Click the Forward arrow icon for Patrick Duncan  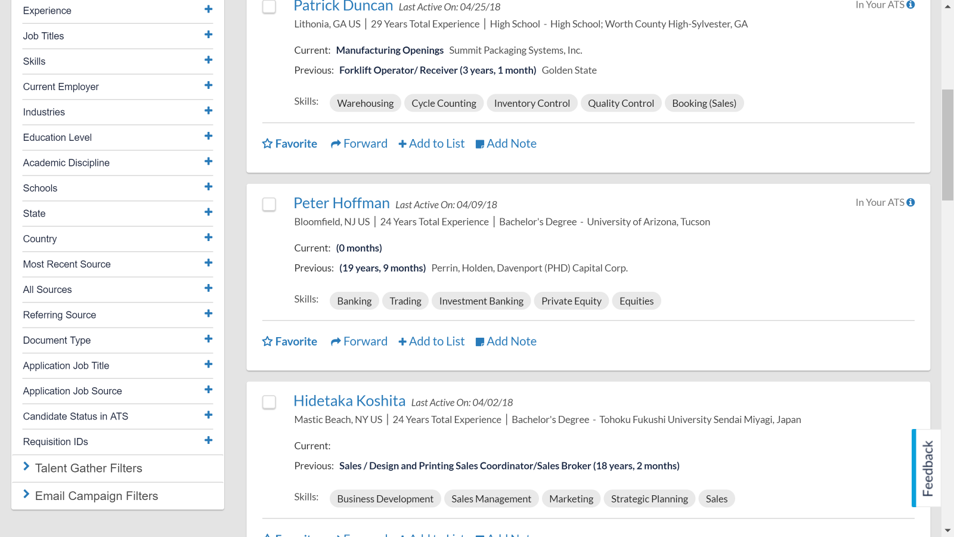[336, 144]
